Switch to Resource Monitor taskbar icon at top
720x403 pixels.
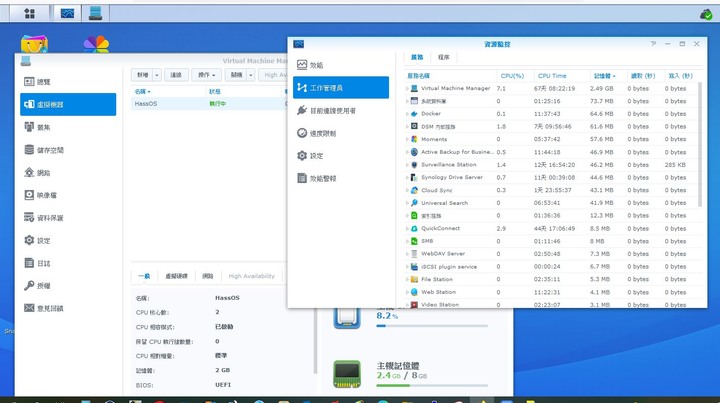click(x=68, y=13)
